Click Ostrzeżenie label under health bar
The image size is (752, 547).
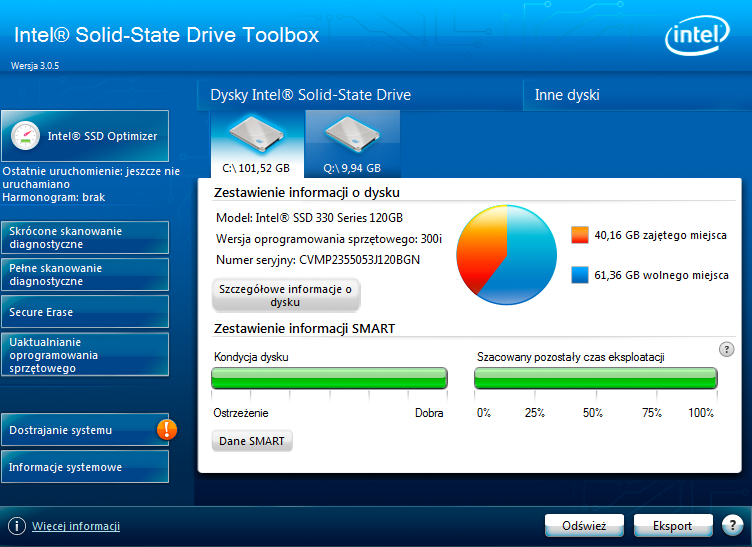tap(241, 413)
